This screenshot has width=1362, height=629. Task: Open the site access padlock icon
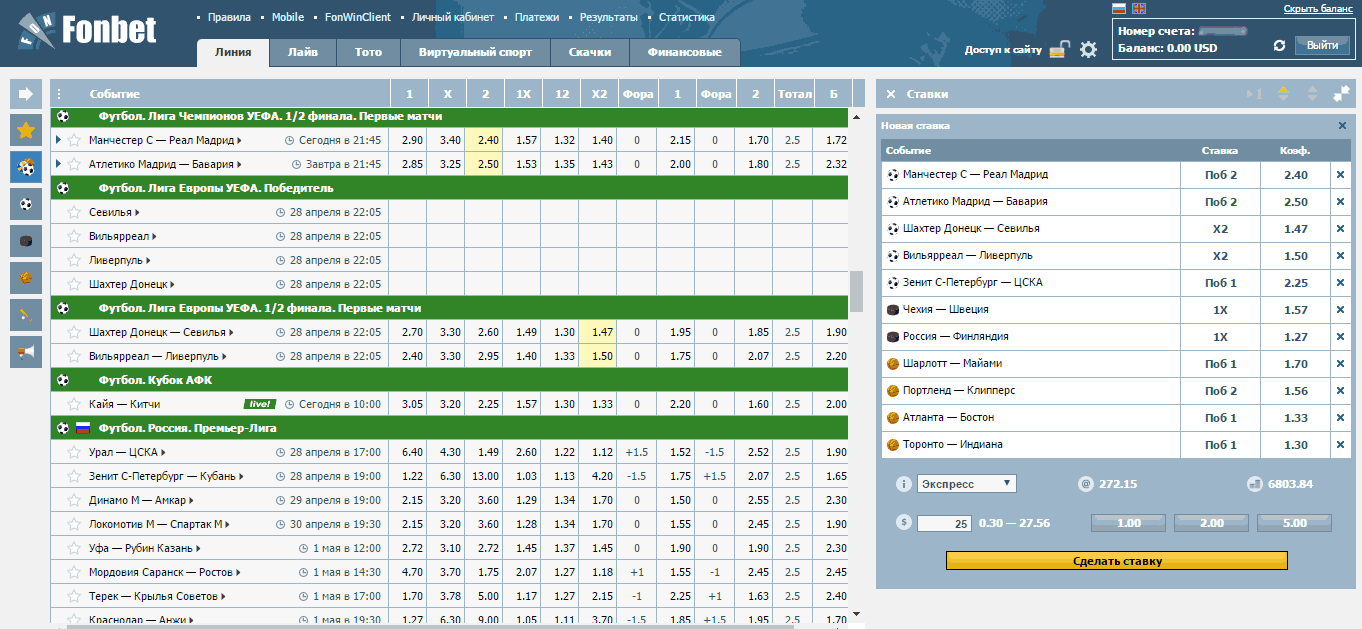pos(1061,49)
